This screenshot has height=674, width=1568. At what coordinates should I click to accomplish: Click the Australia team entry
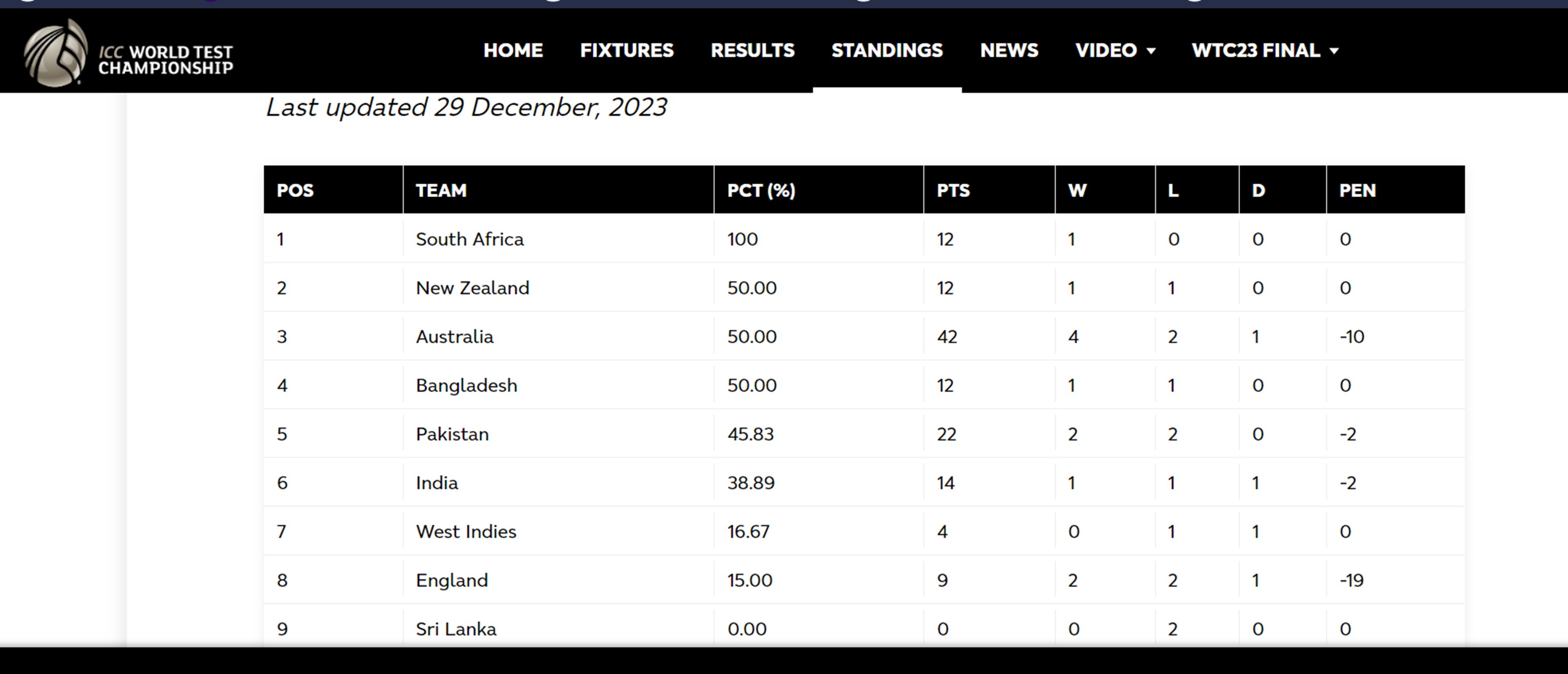pos(454,337)
